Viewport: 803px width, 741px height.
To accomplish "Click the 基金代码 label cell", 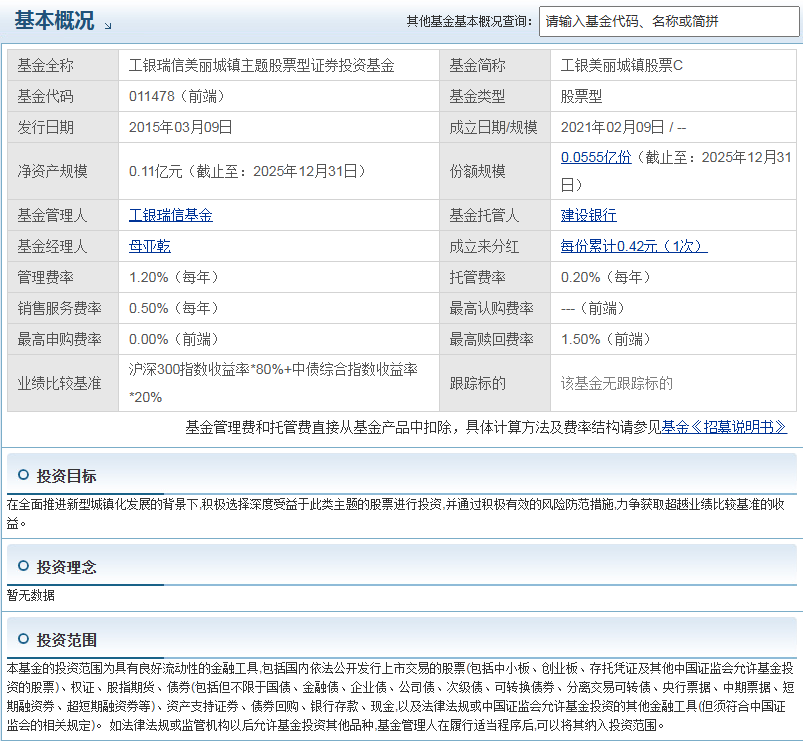I will 63,96.
